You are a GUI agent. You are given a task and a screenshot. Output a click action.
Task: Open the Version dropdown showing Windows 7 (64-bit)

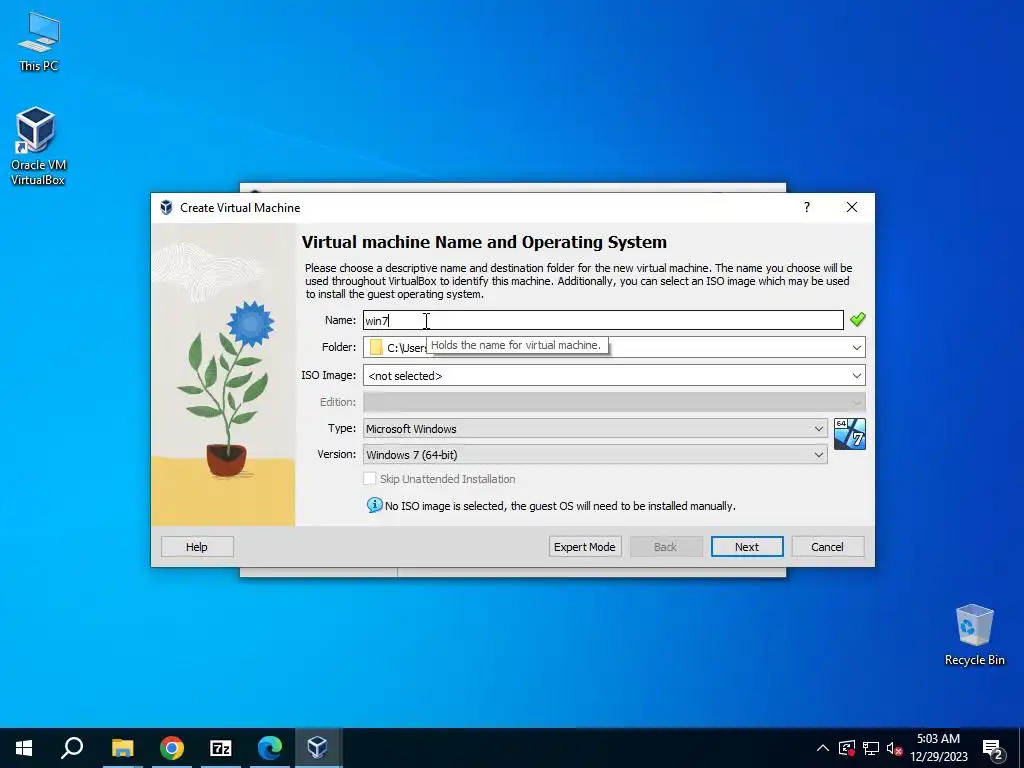point(595,455)
